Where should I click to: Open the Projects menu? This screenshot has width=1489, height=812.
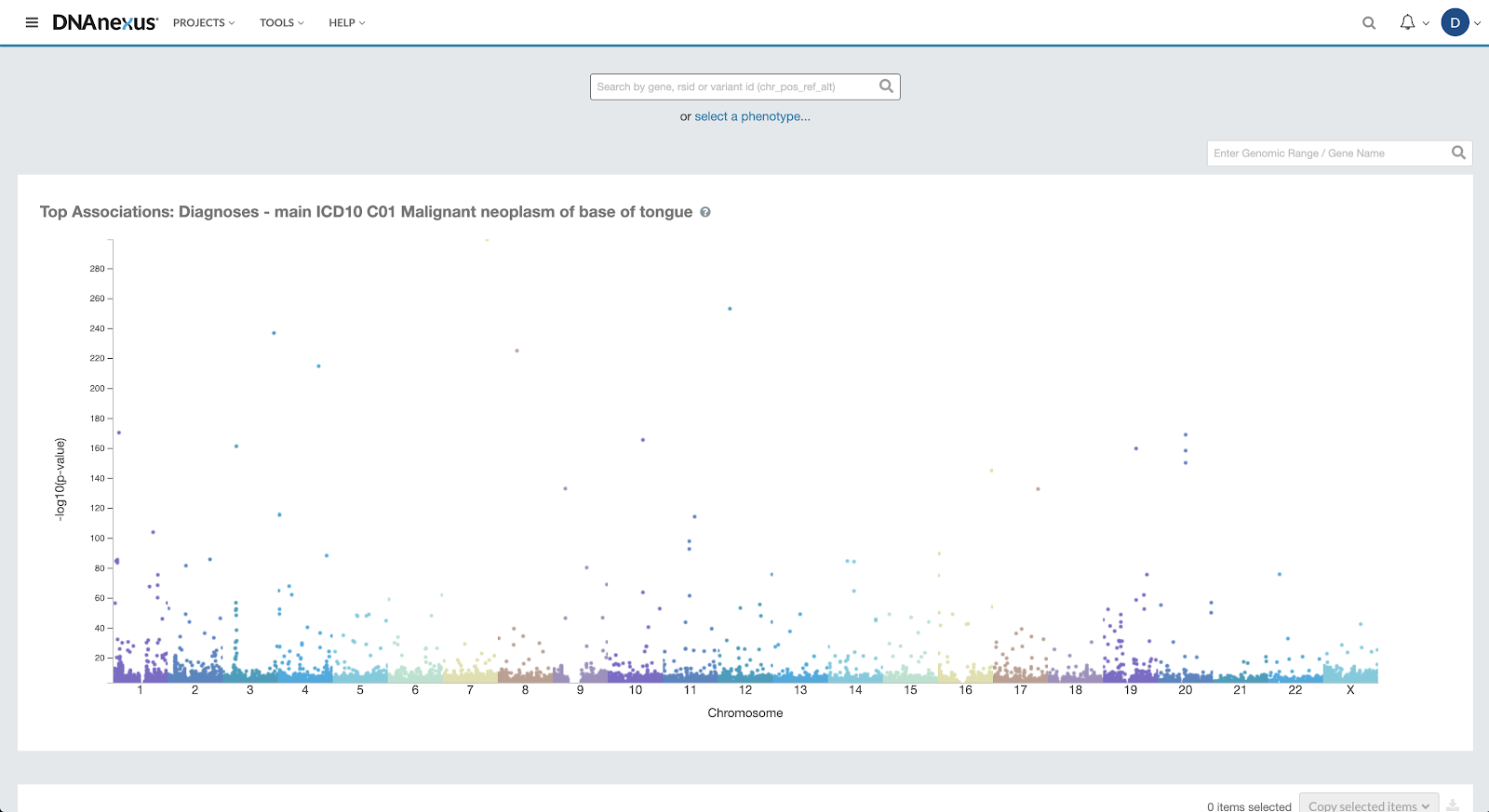[x=204, y=22]
